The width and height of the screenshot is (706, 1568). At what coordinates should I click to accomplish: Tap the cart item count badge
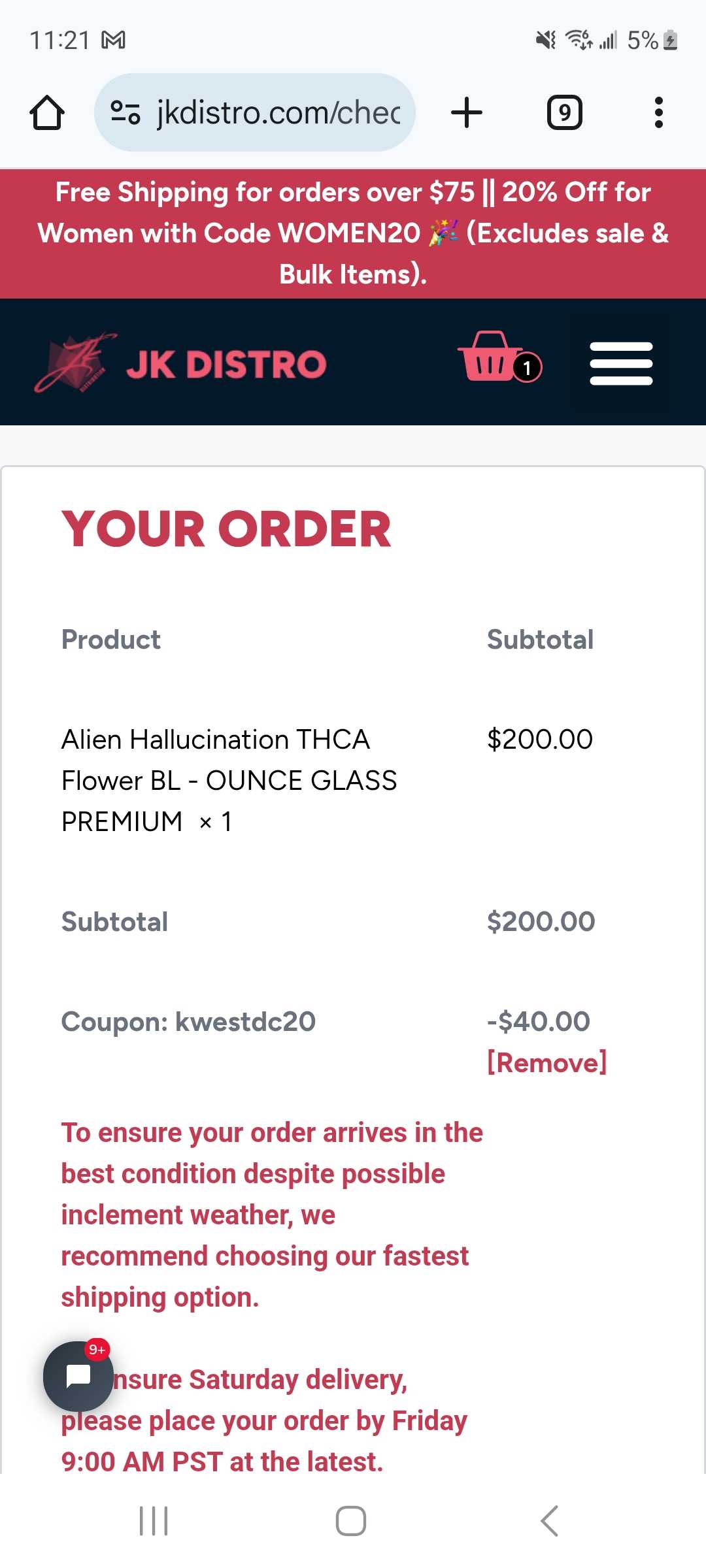click(x=527, y=368)
